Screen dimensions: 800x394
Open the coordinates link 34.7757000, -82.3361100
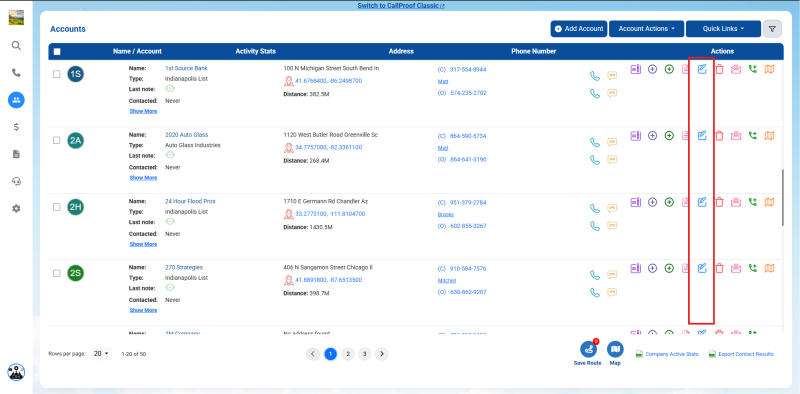click(x=329, y=147)
